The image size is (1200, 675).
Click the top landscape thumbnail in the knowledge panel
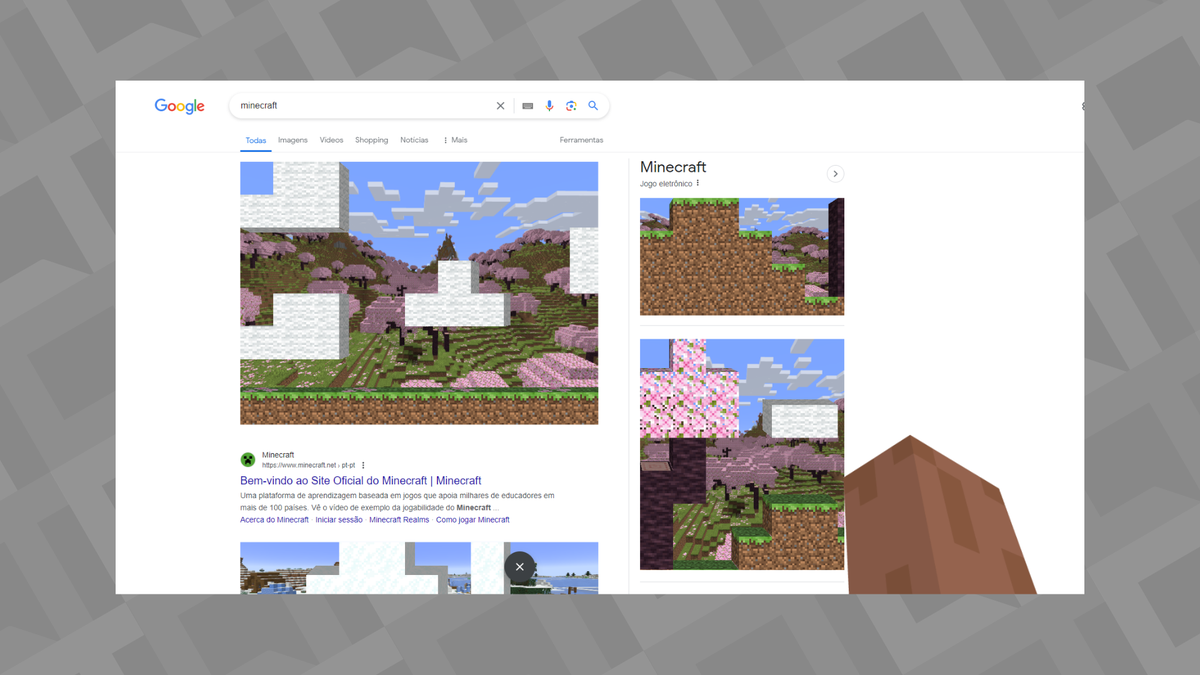(x=741, y=256)
